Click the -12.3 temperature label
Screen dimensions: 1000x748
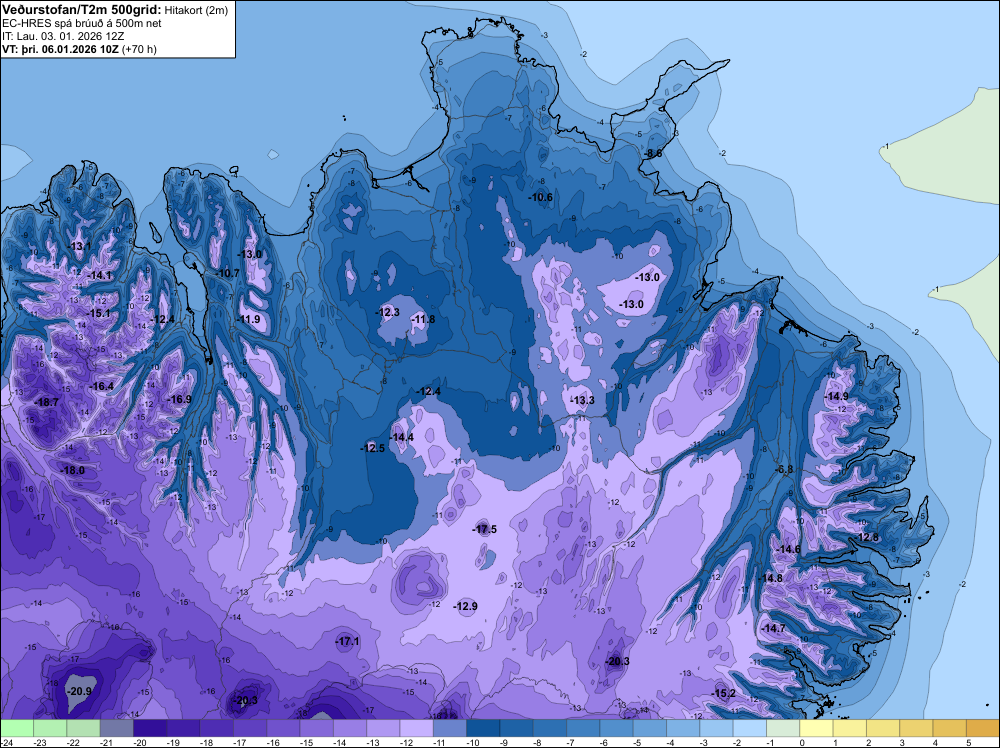(x=387, y=312)
